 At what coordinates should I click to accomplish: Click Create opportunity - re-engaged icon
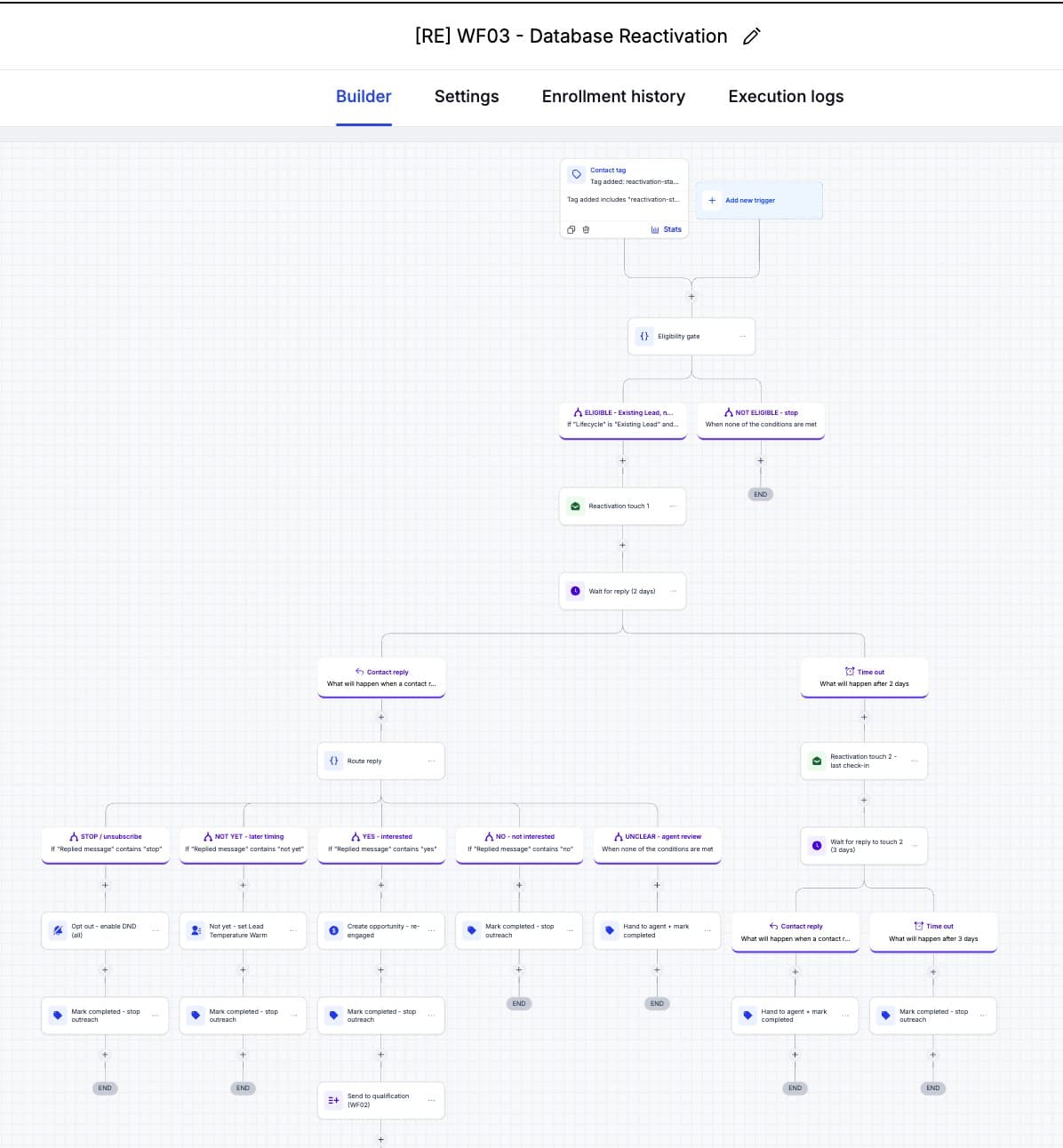click(x=333, y=930)
